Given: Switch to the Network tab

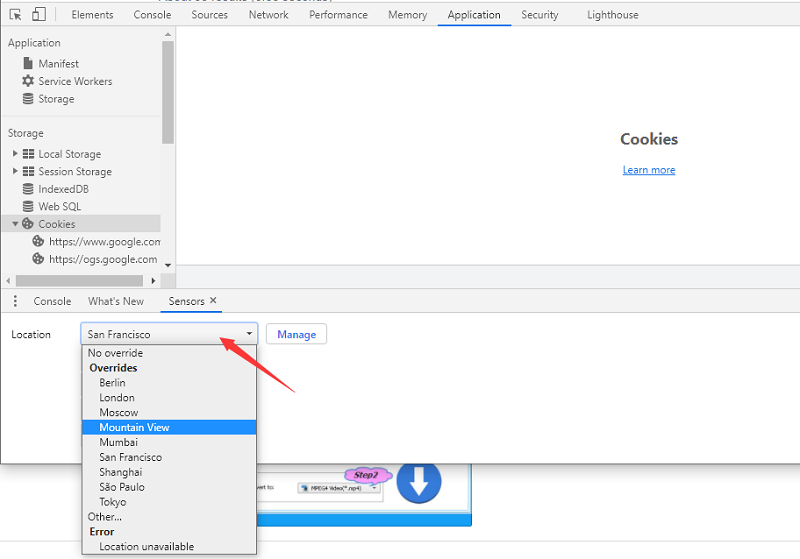Looking at the screenshot, I should click(268, 15).
